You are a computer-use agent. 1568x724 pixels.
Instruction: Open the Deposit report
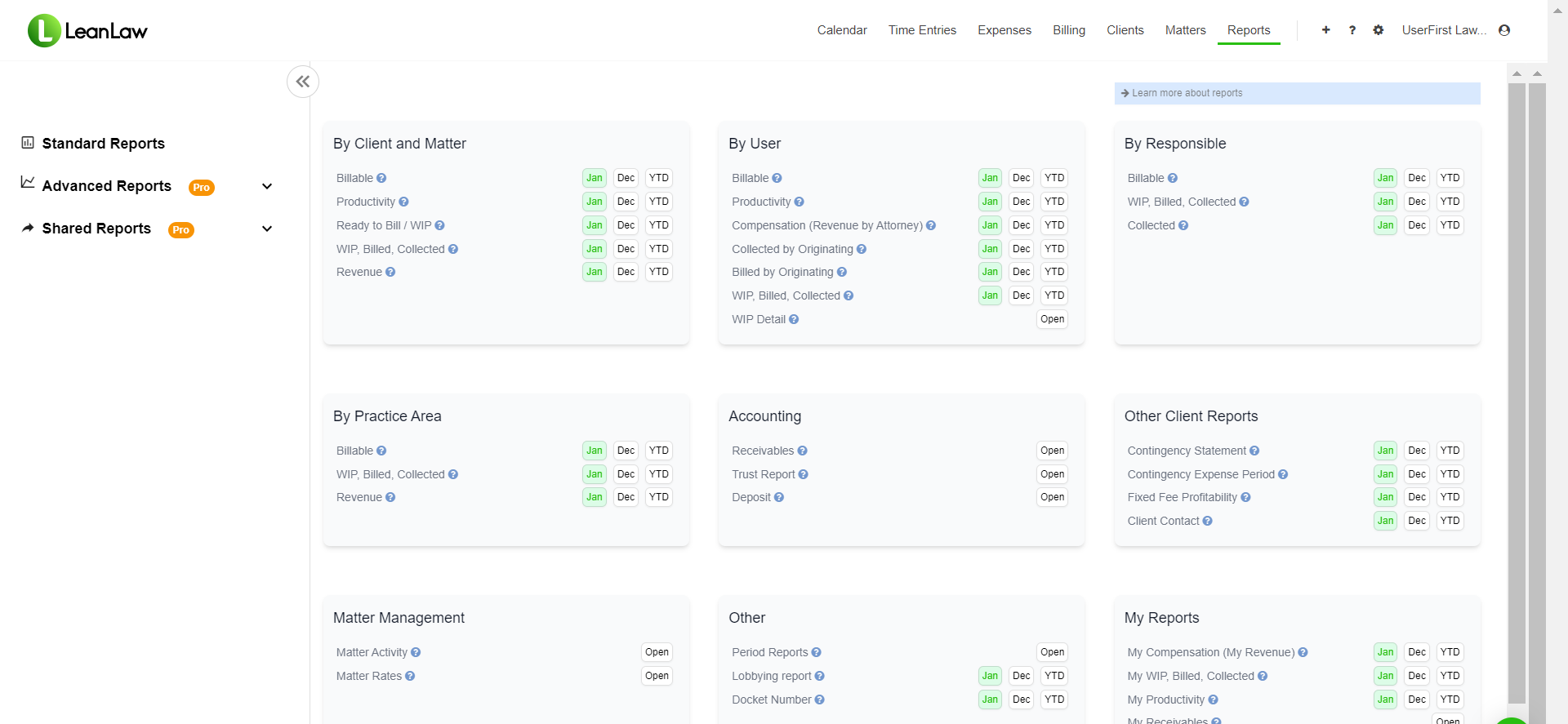pos(1053,497)
